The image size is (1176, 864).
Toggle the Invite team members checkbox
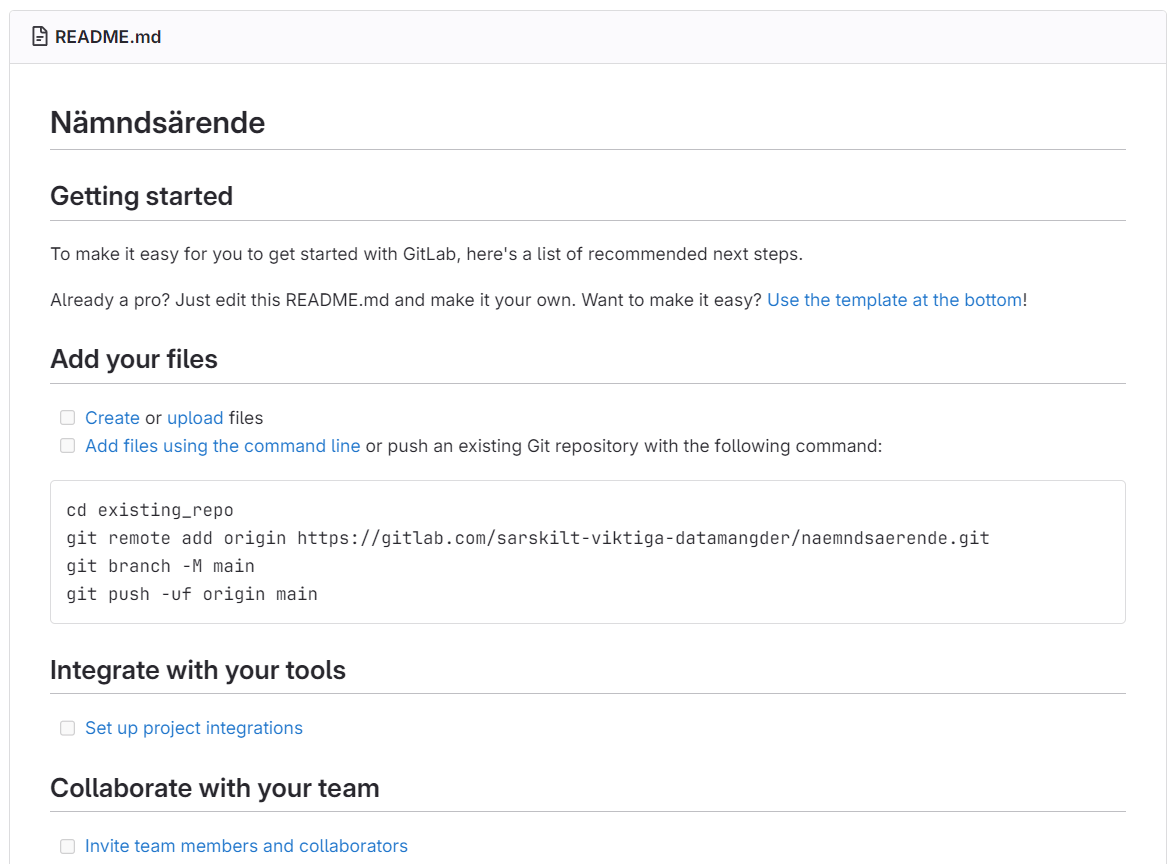[67, 846]
